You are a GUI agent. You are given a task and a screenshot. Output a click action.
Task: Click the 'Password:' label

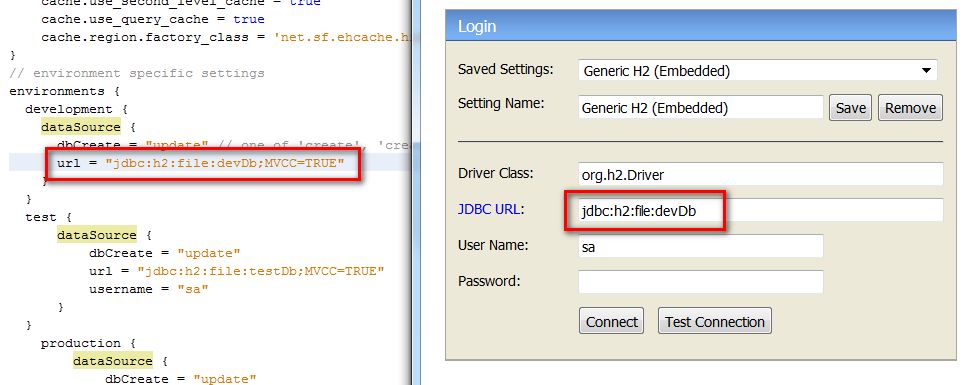coord(489,281)
